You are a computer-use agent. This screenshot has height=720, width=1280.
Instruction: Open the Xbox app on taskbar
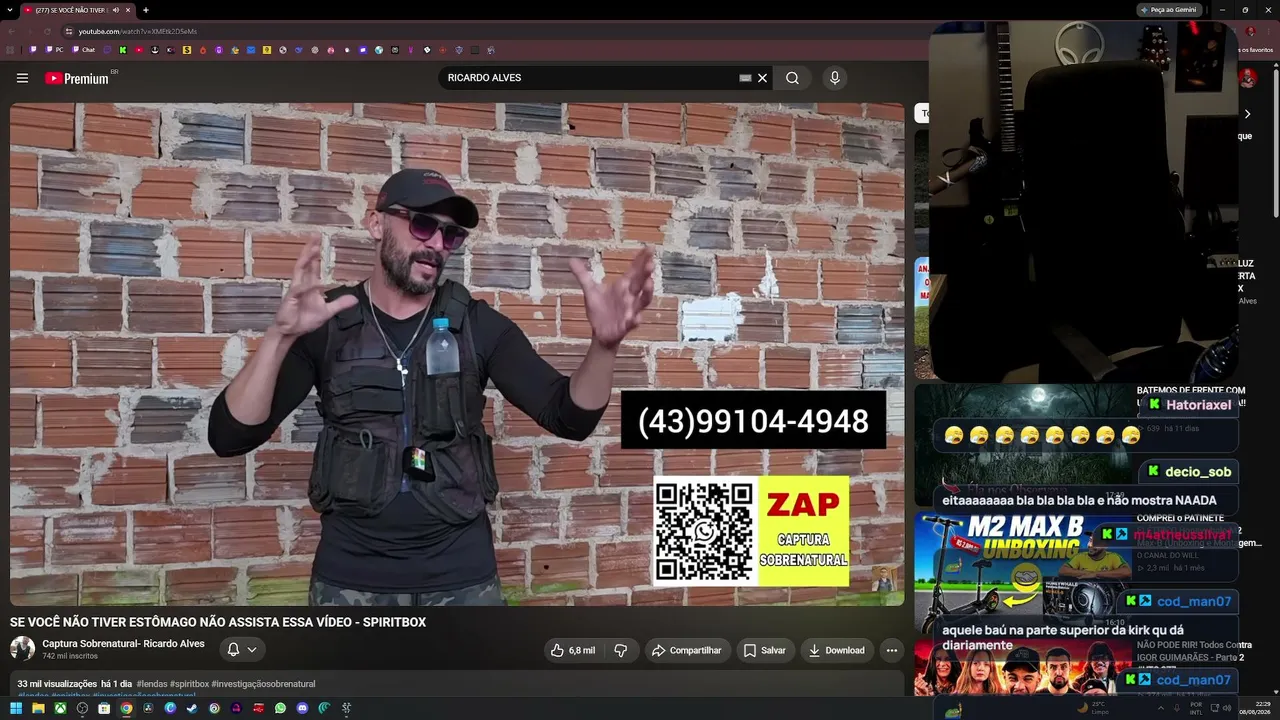tap(60, 708)
